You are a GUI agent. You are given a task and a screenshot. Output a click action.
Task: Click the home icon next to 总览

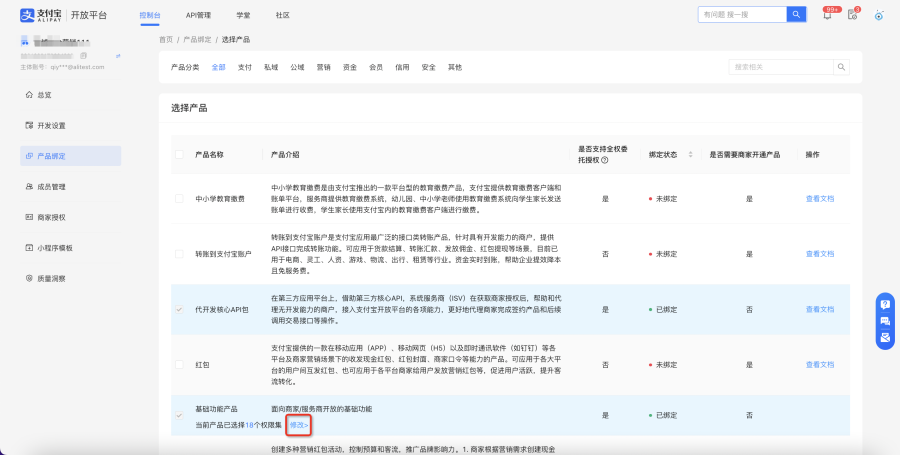(29, 95)
